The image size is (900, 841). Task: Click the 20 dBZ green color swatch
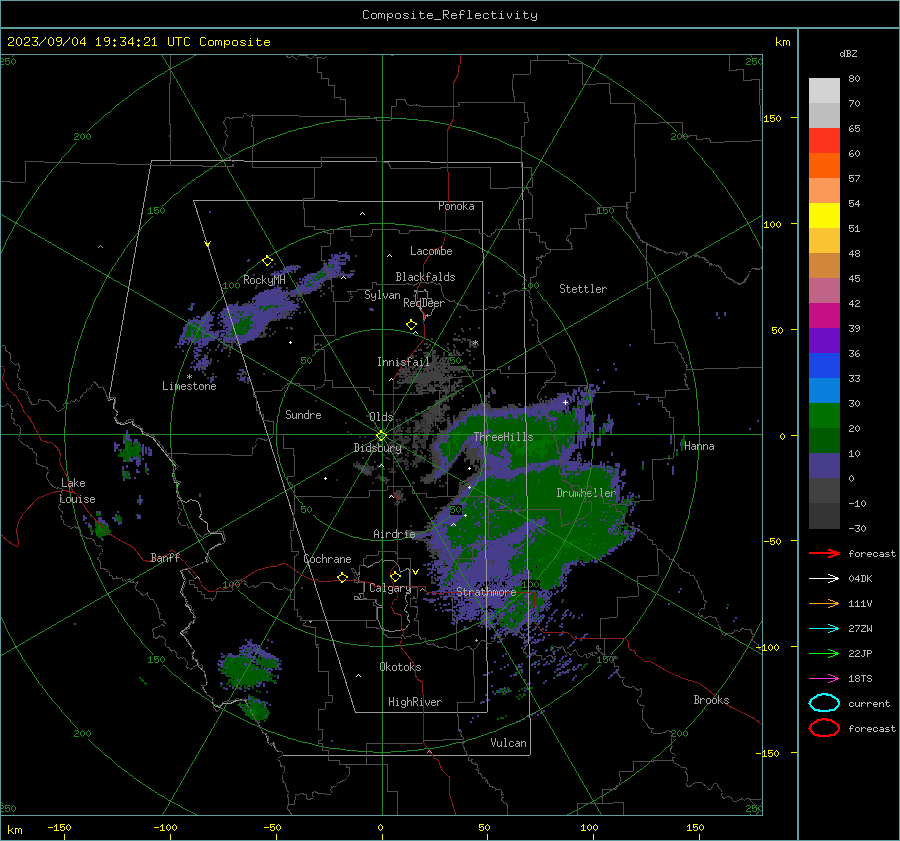(824, 415)
